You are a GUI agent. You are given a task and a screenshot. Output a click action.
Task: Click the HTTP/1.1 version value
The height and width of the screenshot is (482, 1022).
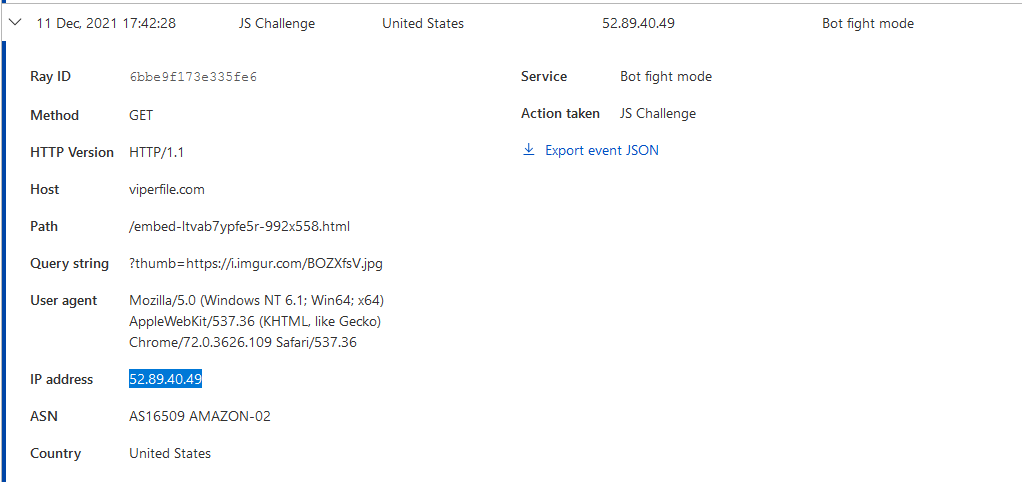tap(157, 152)
